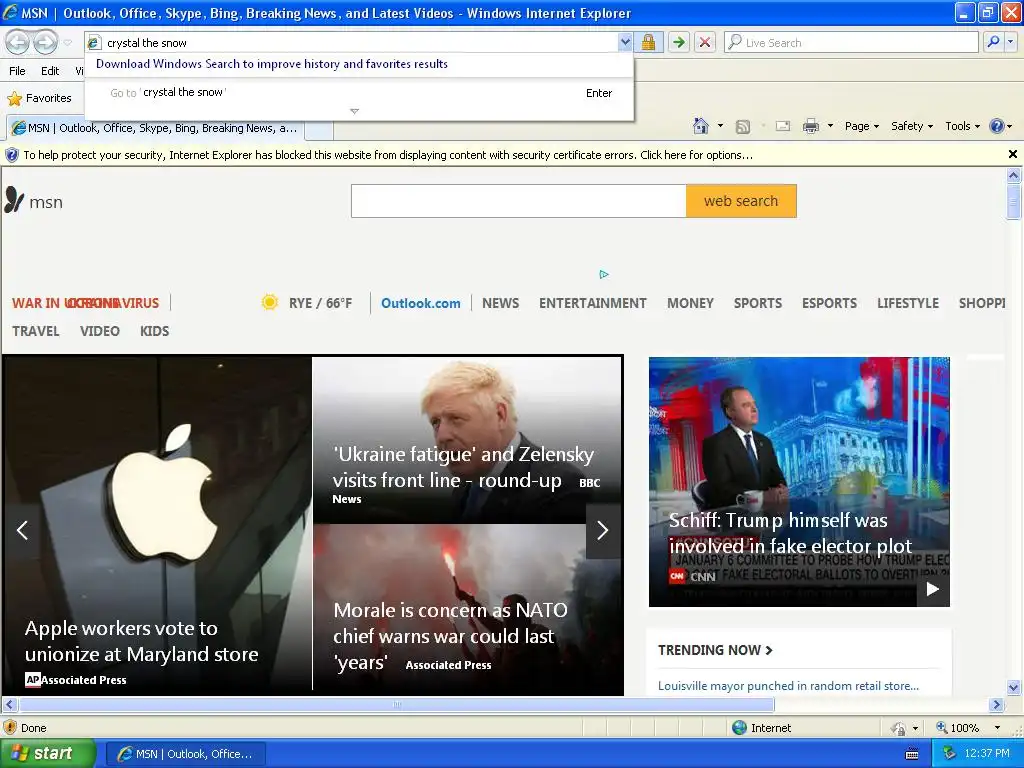Click the Favorites star button
This screenshot has height=768, width=1024.
tap(39, 98)
